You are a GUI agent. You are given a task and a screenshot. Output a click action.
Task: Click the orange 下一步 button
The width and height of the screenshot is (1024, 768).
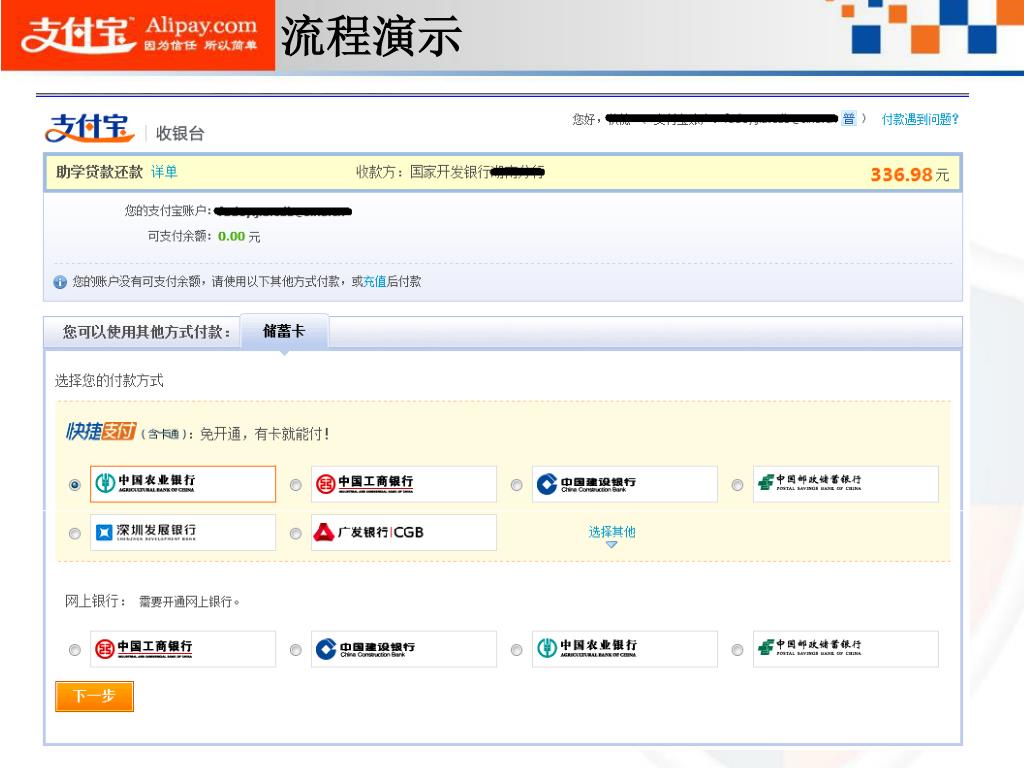[94, 696]
